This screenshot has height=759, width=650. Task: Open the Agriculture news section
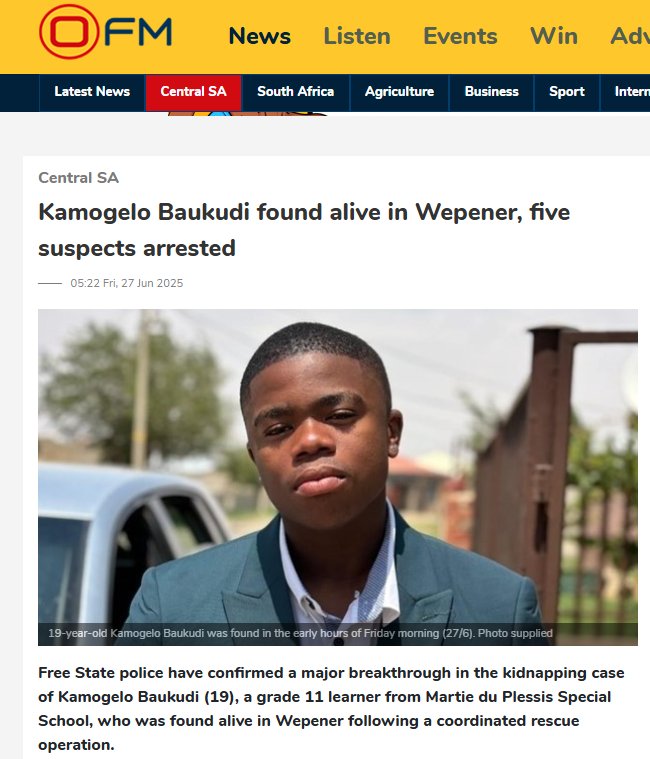point(399,92)
